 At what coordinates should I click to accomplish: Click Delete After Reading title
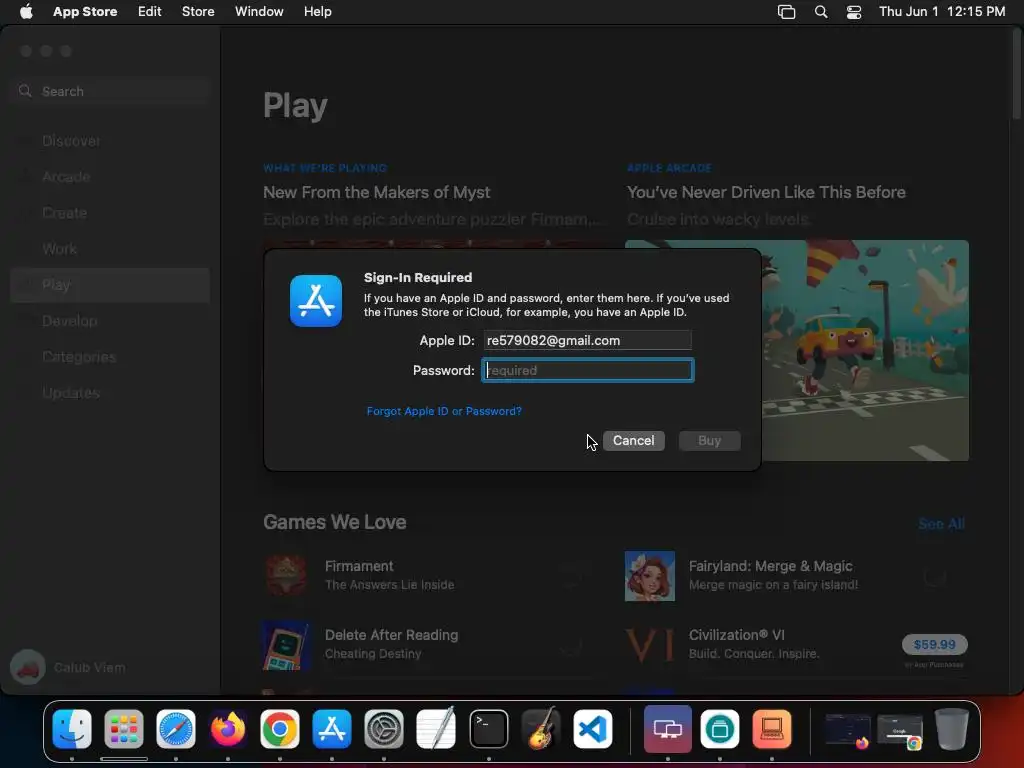(x=391, y=635)
